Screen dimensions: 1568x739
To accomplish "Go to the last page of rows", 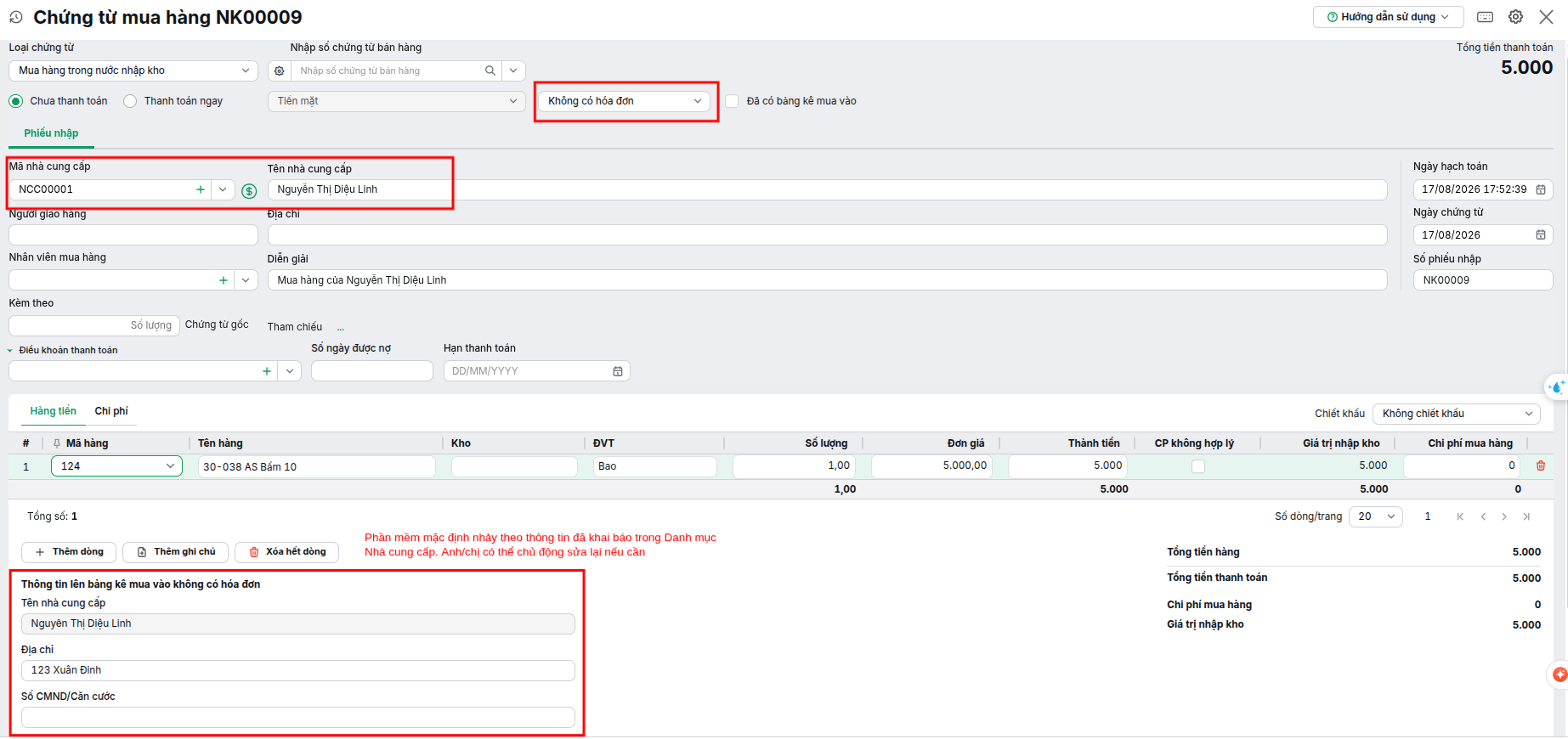I will coord(1526,516).
